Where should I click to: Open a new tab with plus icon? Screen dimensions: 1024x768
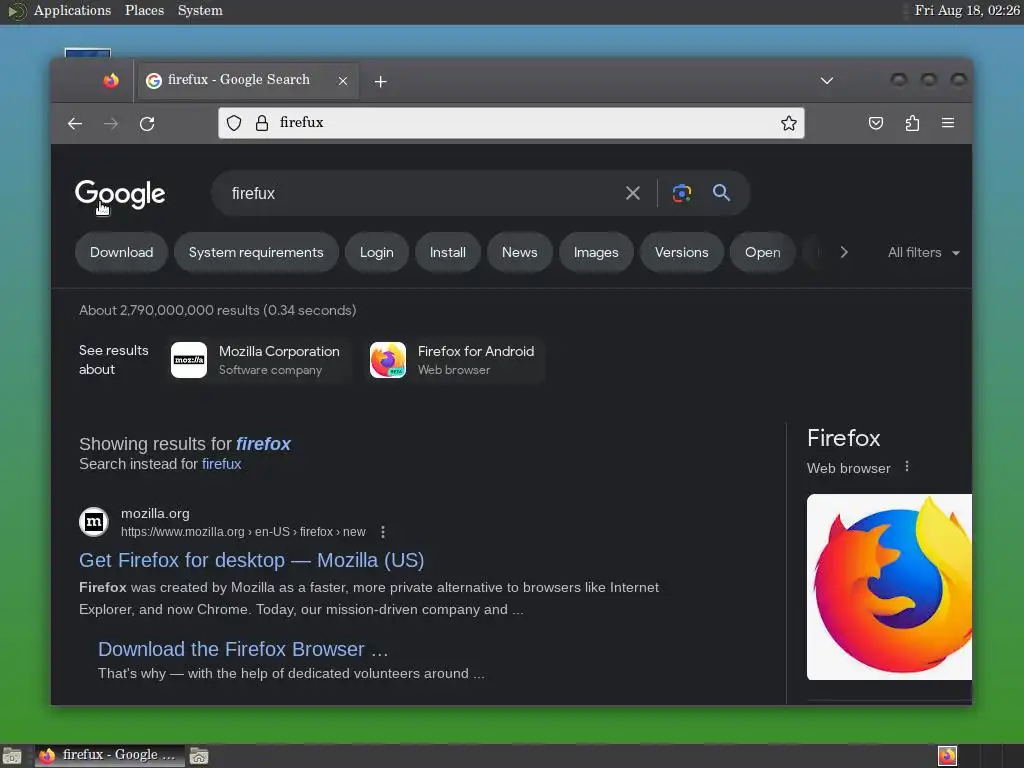[x=381, y=82]
